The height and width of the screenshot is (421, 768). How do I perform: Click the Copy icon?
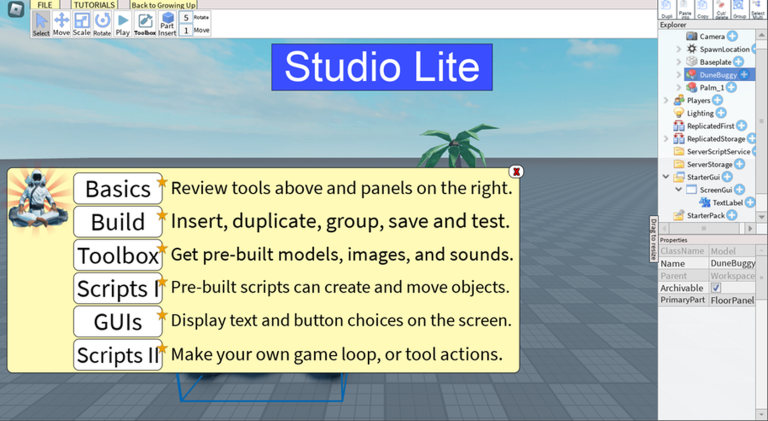click(x=703, y=9)
